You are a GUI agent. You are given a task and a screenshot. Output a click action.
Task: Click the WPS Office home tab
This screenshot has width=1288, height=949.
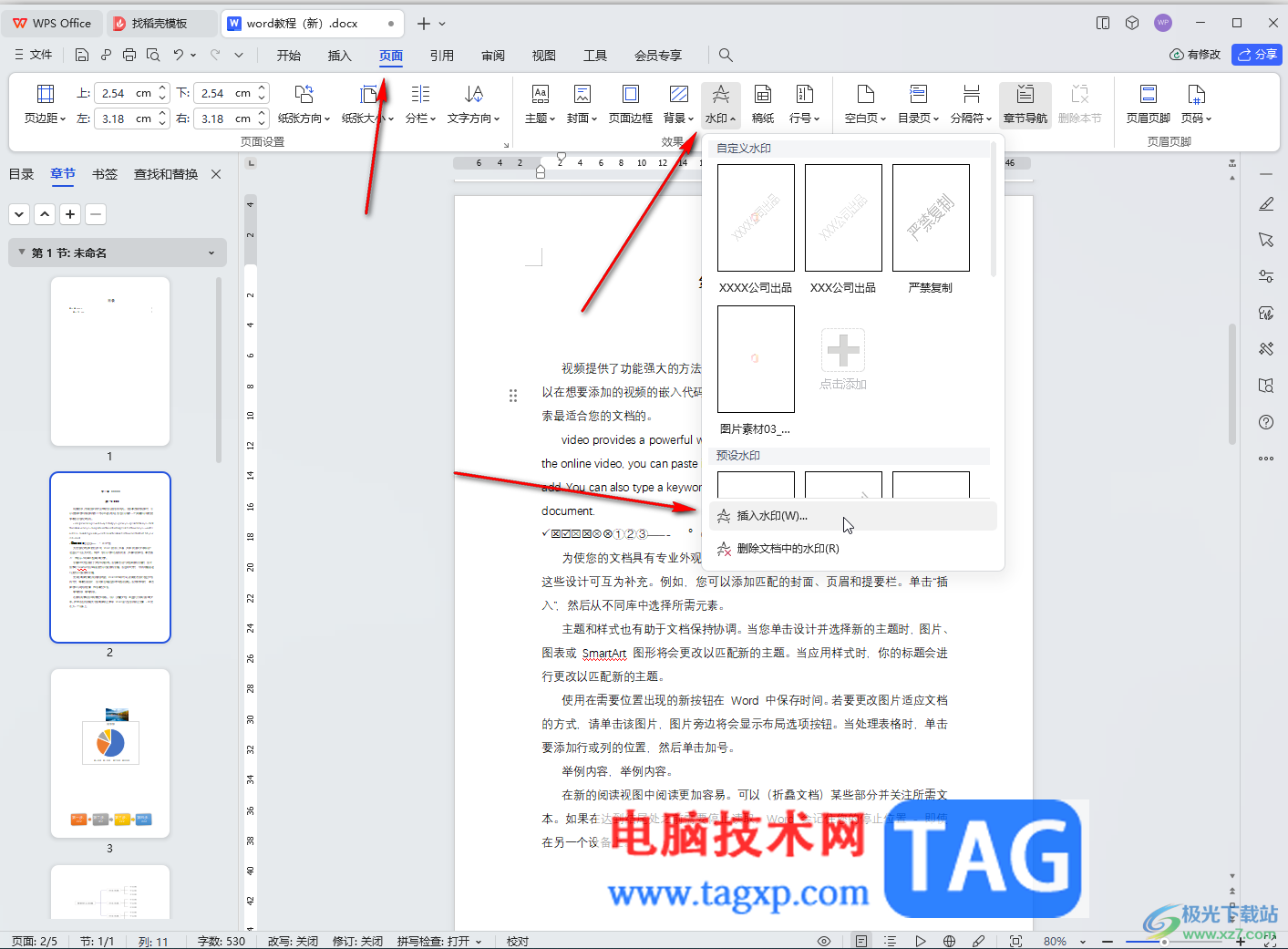click(53, 24)
